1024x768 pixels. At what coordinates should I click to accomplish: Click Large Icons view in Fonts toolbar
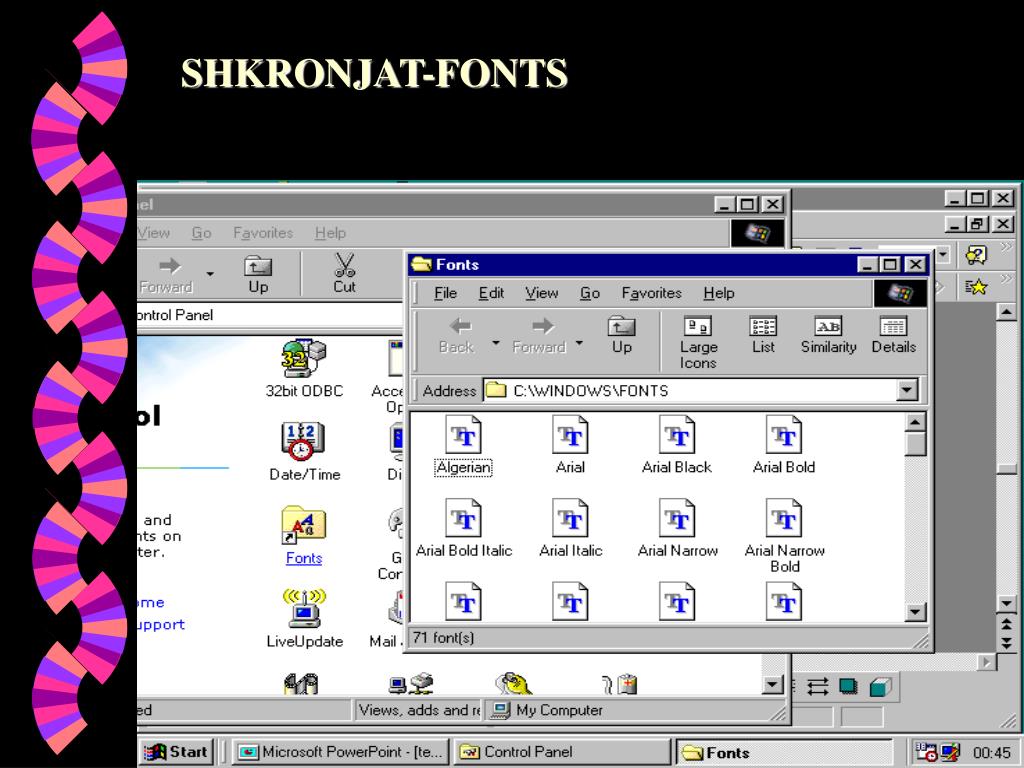coord(698,343)
